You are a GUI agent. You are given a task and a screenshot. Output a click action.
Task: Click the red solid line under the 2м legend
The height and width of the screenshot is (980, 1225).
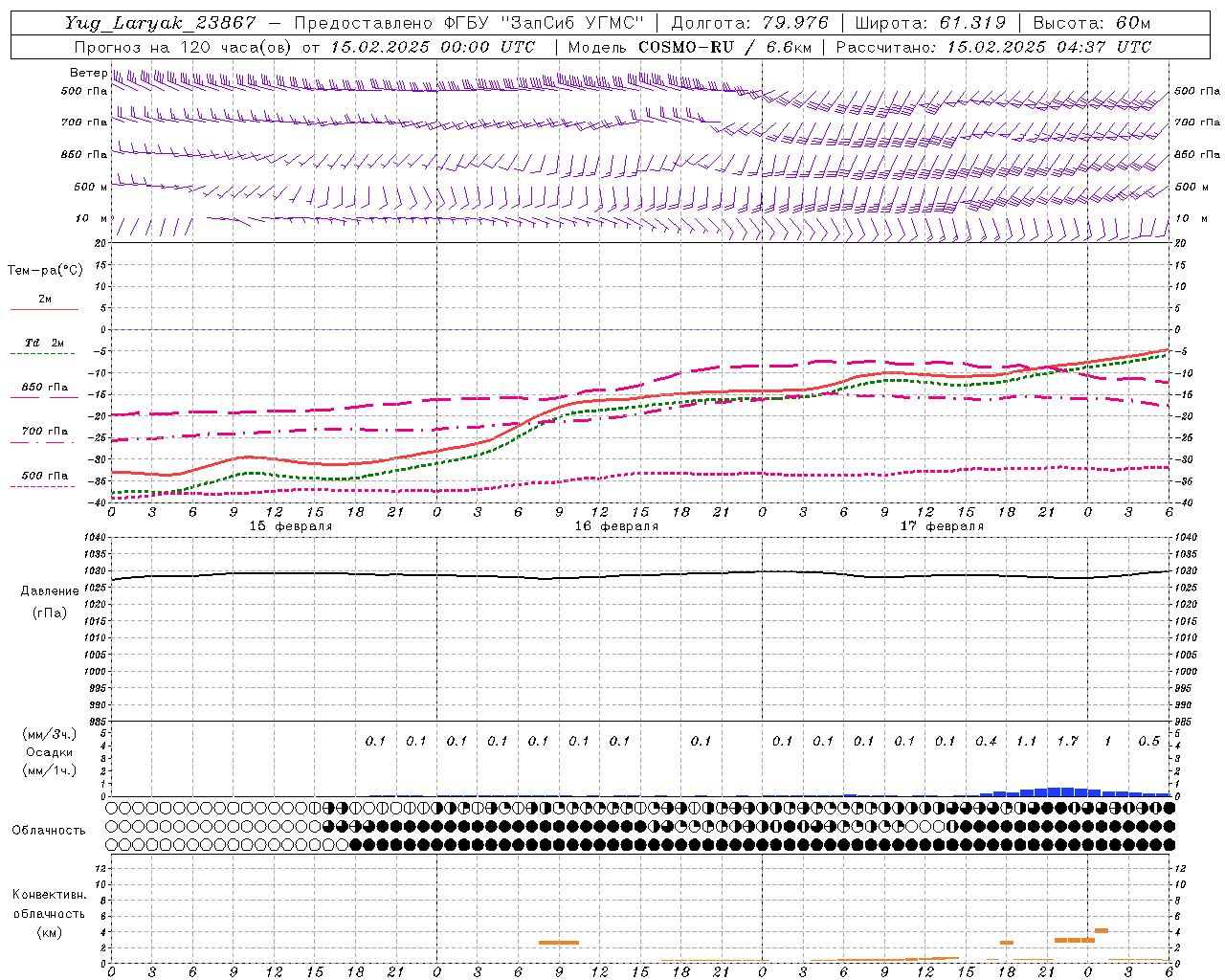point(45,310)
